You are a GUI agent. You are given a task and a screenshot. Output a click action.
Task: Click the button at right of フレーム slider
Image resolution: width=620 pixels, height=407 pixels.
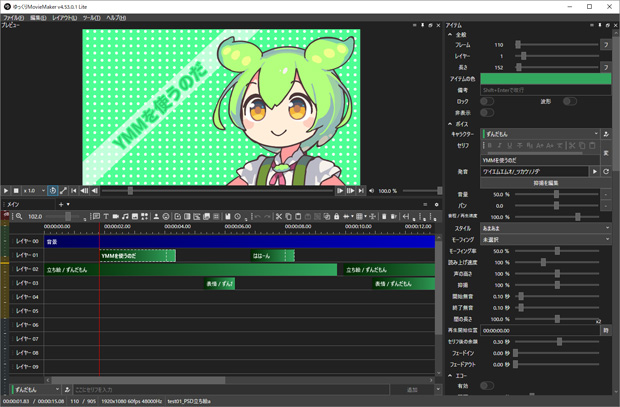pyautogui.click(x=606, y=45)
